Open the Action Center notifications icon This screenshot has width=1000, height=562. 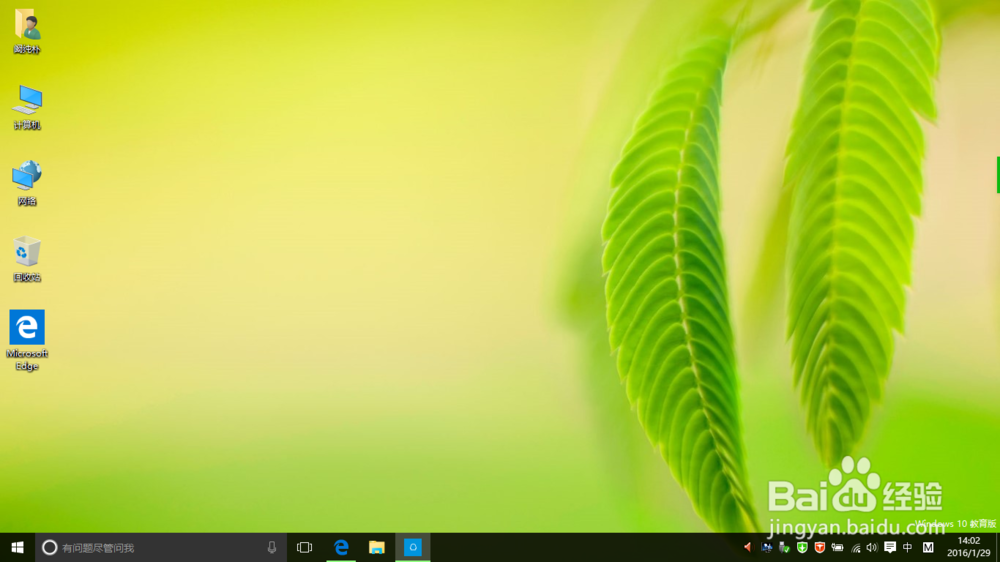(890, 547)
